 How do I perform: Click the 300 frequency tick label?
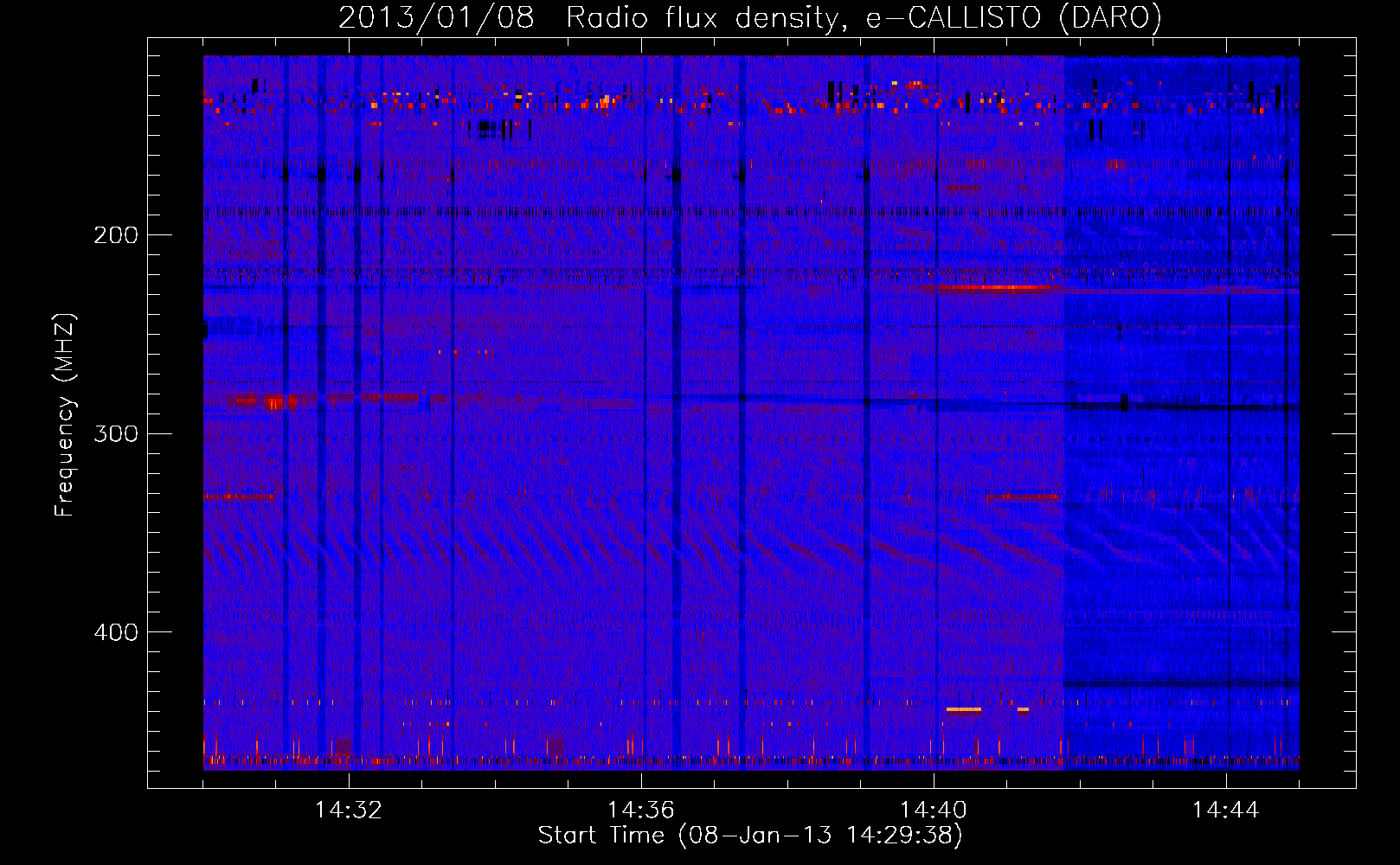pyautogui.click(x=116, y=433)
